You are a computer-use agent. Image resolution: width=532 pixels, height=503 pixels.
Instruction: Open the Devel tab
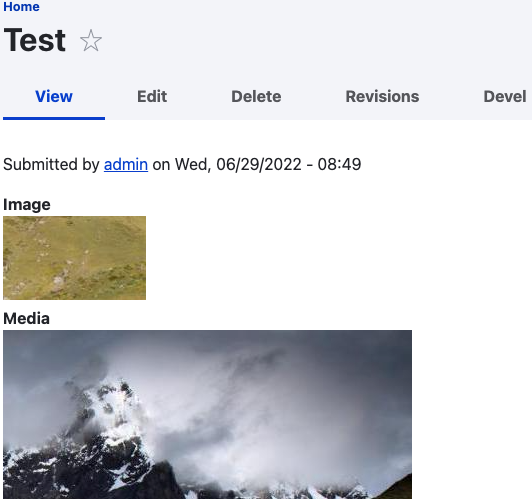coord(505,96)
